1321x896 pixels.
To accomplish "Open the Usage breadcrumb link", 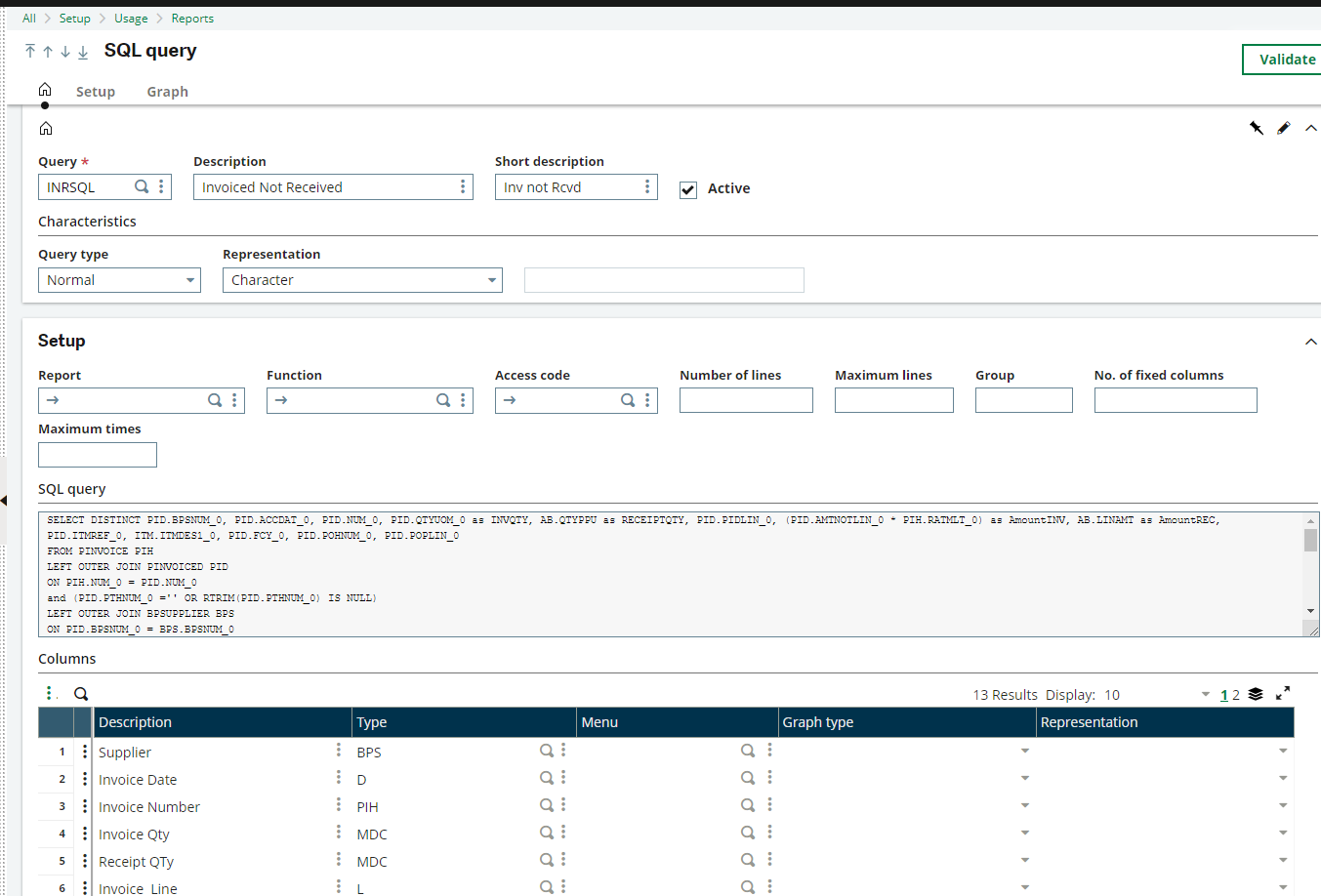I will 131,18.
